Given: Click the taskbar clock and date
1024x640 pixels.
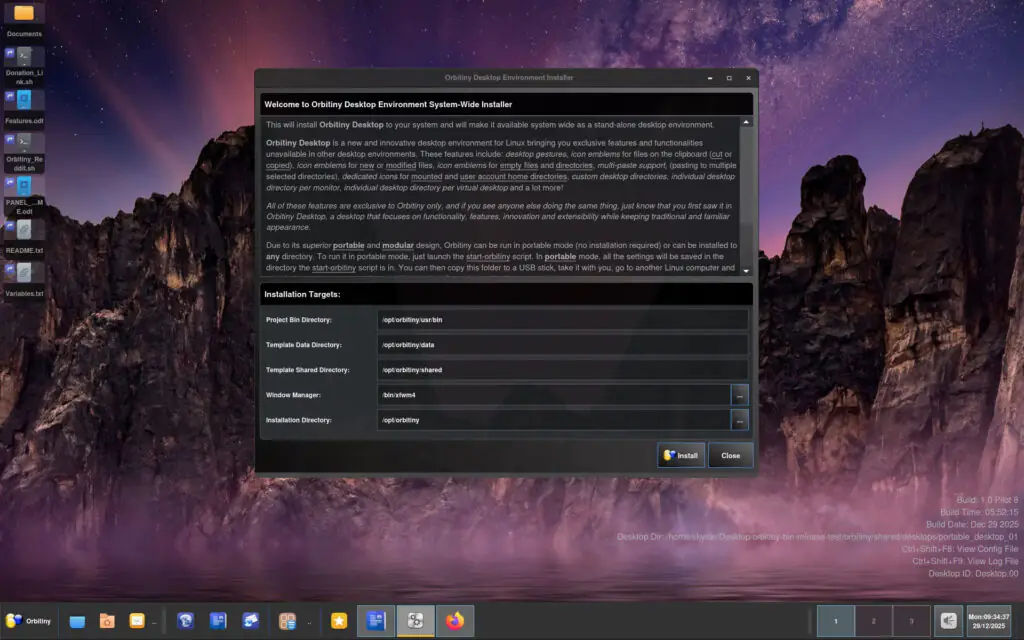Looking at the screenshot, I should (x=990, y=621).
